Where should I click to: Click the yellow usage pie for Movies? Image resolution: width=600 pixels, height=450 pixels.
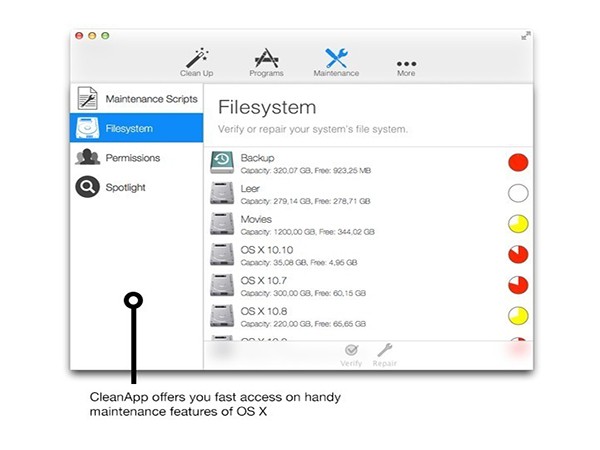click(x=518, y=224)
